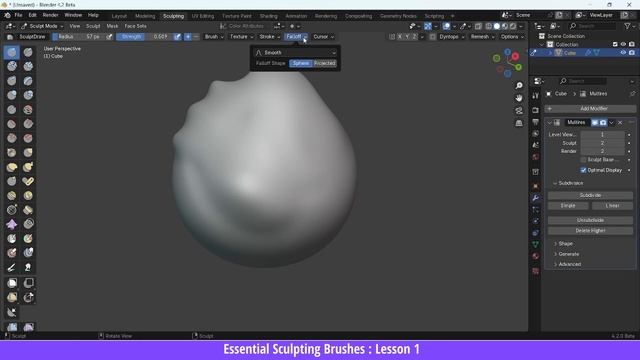Click the viewport zoom magnifier icon
Screen dimensions: 640x360
click(x=519, y=86)
